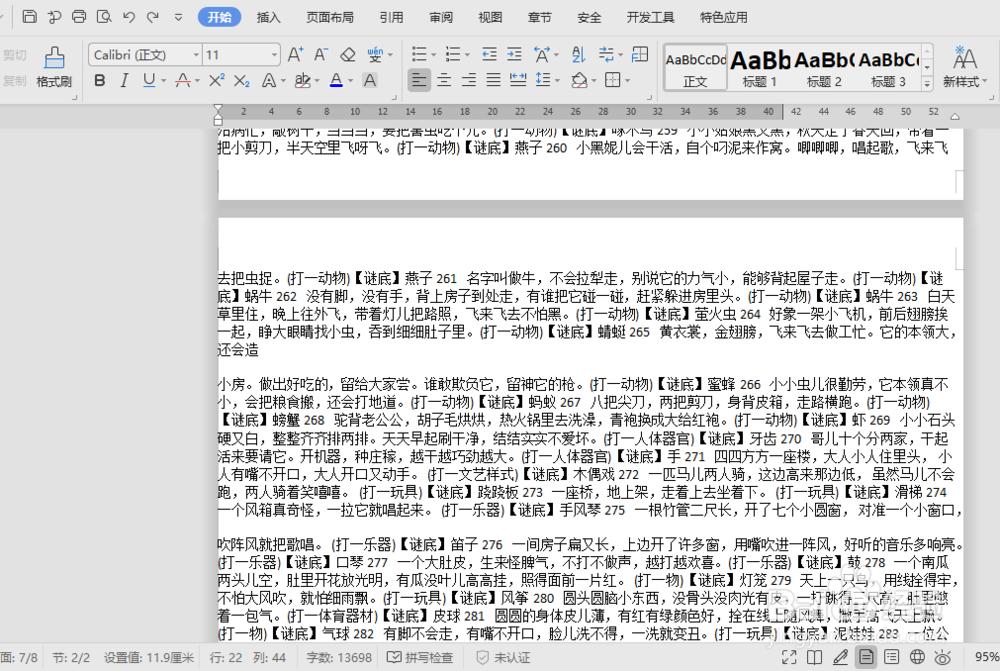Viewport: 1000px width, 671px height.
Task: Select center alignment button
Action: pos(445,80)
